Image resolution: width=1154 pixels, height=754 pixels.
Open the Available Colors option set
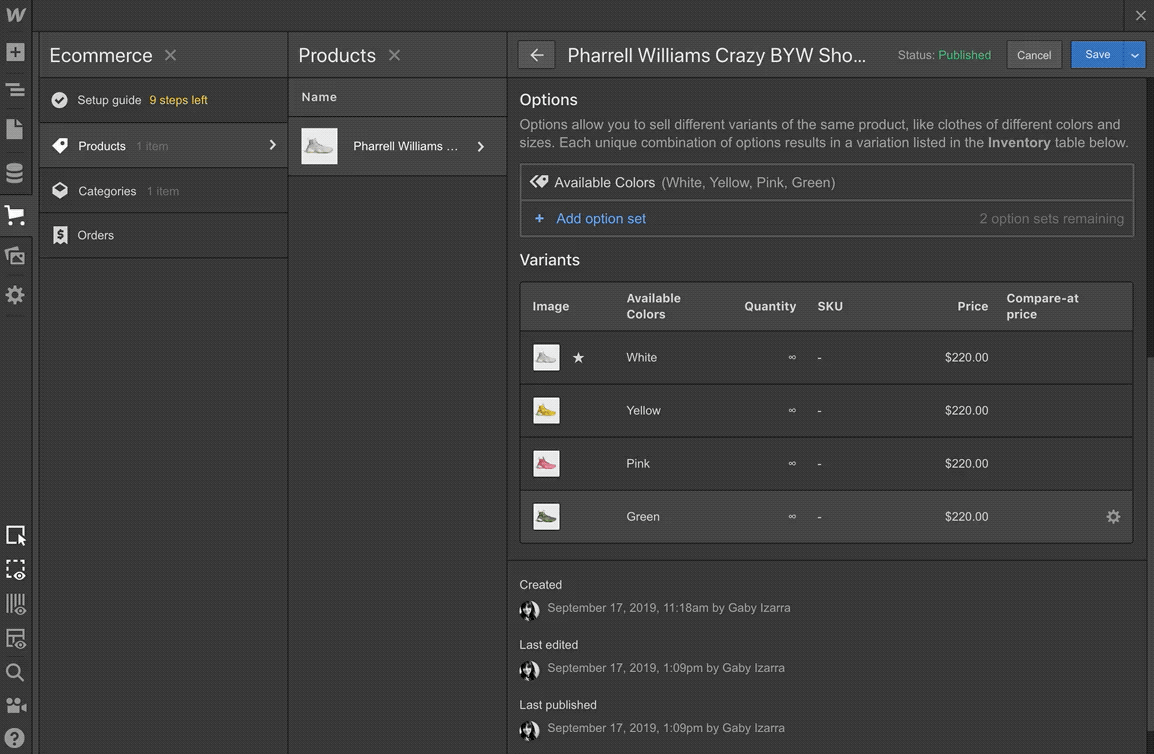click(826, 183)
